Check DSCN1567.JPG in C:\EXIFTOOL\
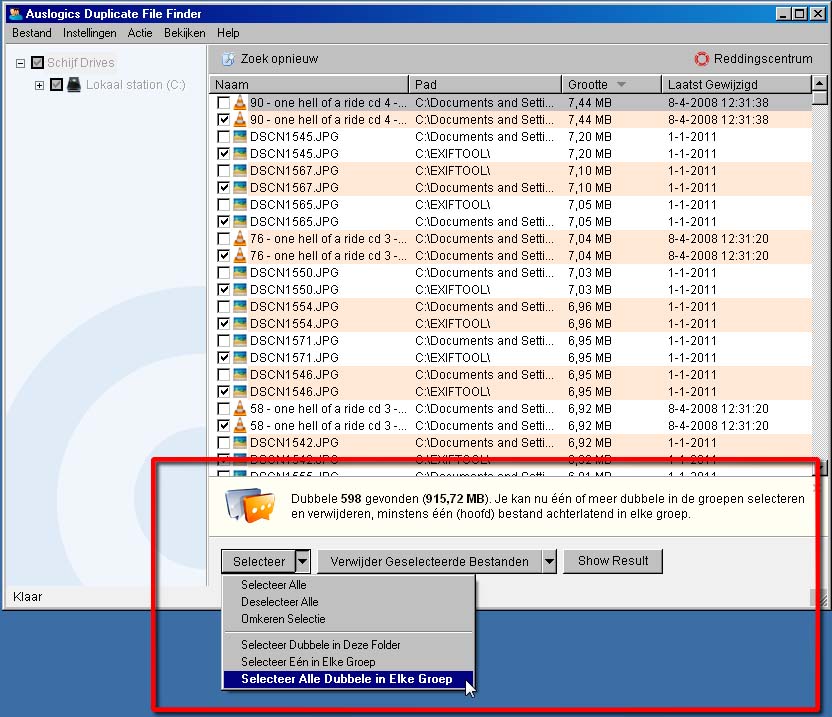Viewport: 832px width, 717px height. (x=223, y=170)
